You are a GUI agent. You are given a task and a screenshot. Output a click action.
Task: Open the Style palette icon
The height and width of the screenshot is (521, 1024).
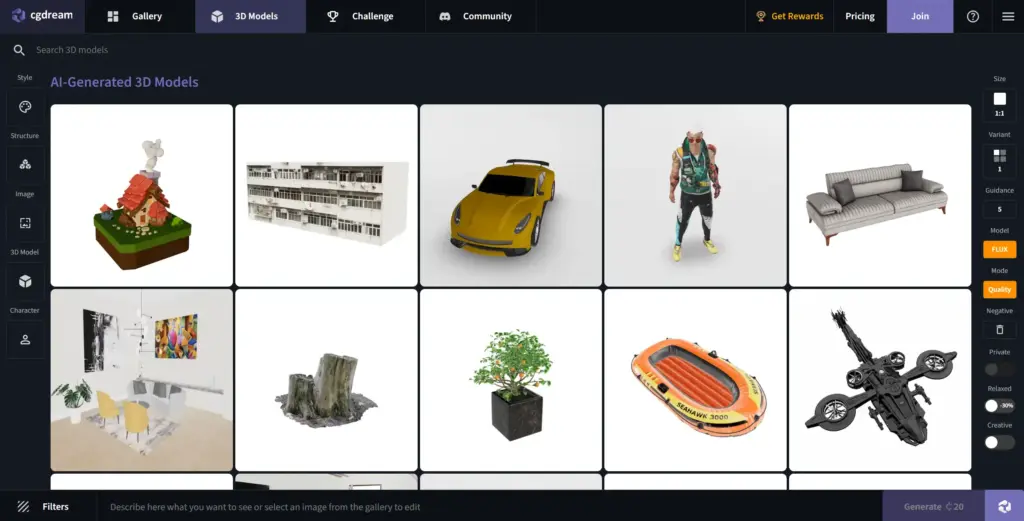(25, 107)
